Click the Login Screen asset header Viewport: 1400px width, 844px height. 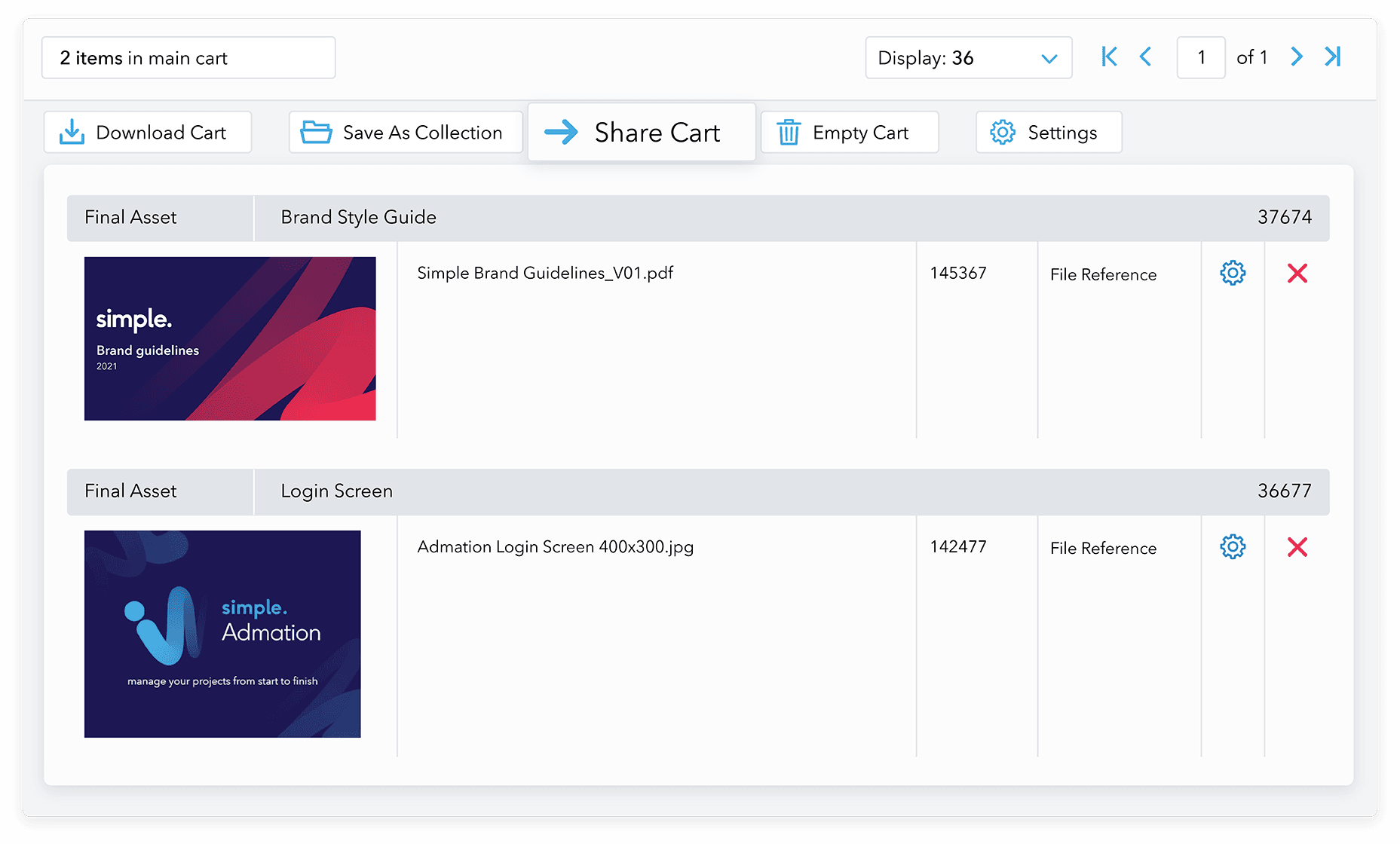(336, 491)
